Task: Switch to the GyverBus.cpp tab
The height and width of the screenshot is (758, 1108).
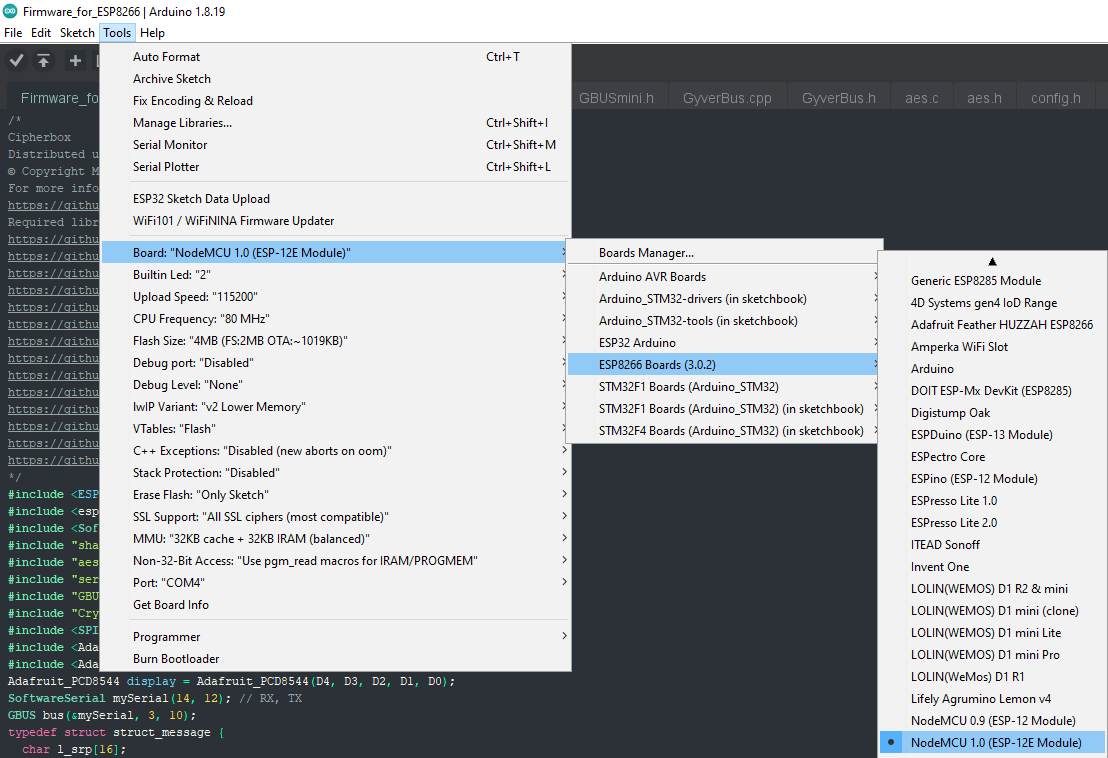Action: click(x=727, y=98)
